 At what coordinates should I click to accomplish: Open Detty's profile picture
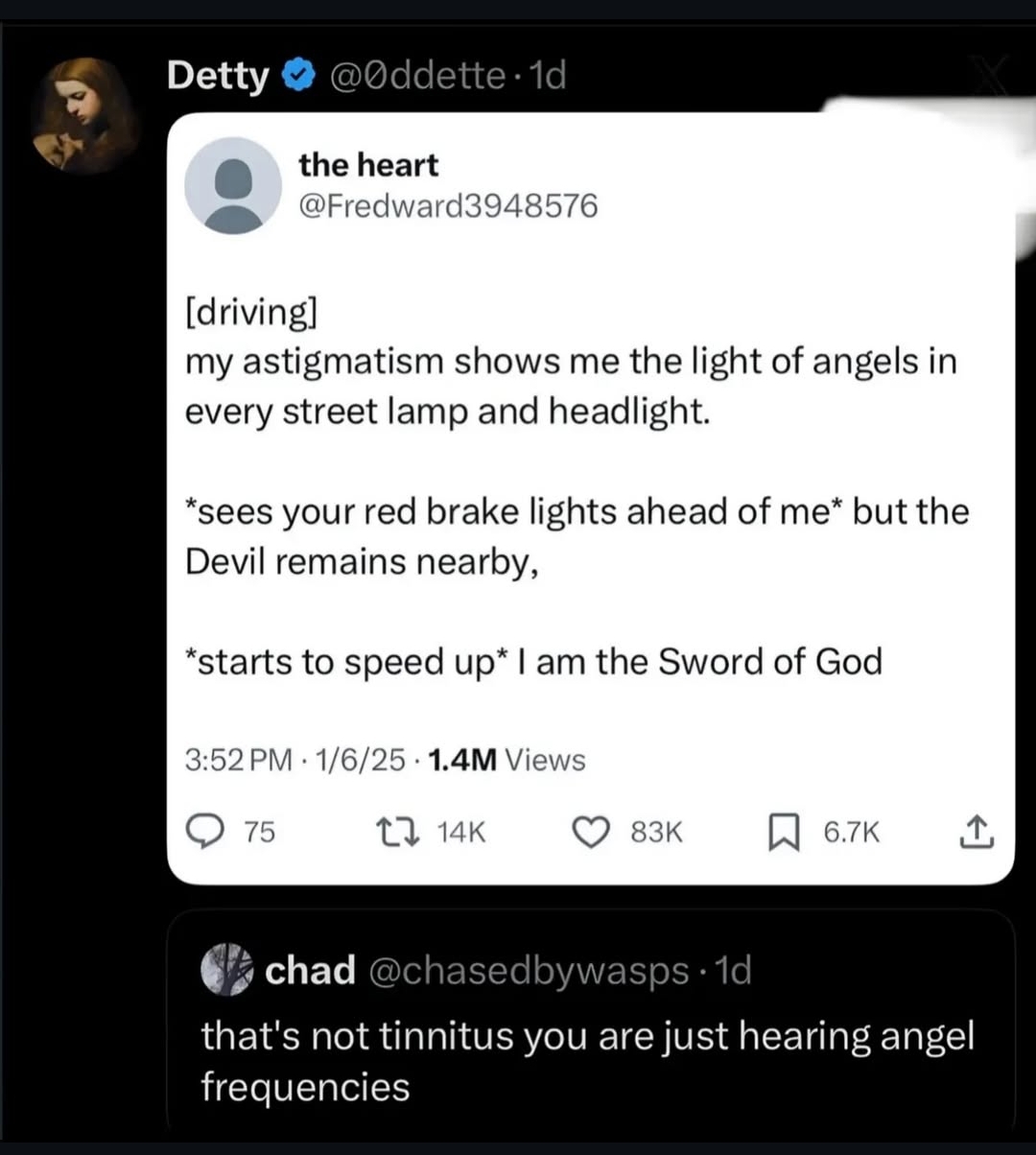click(85, 115)
